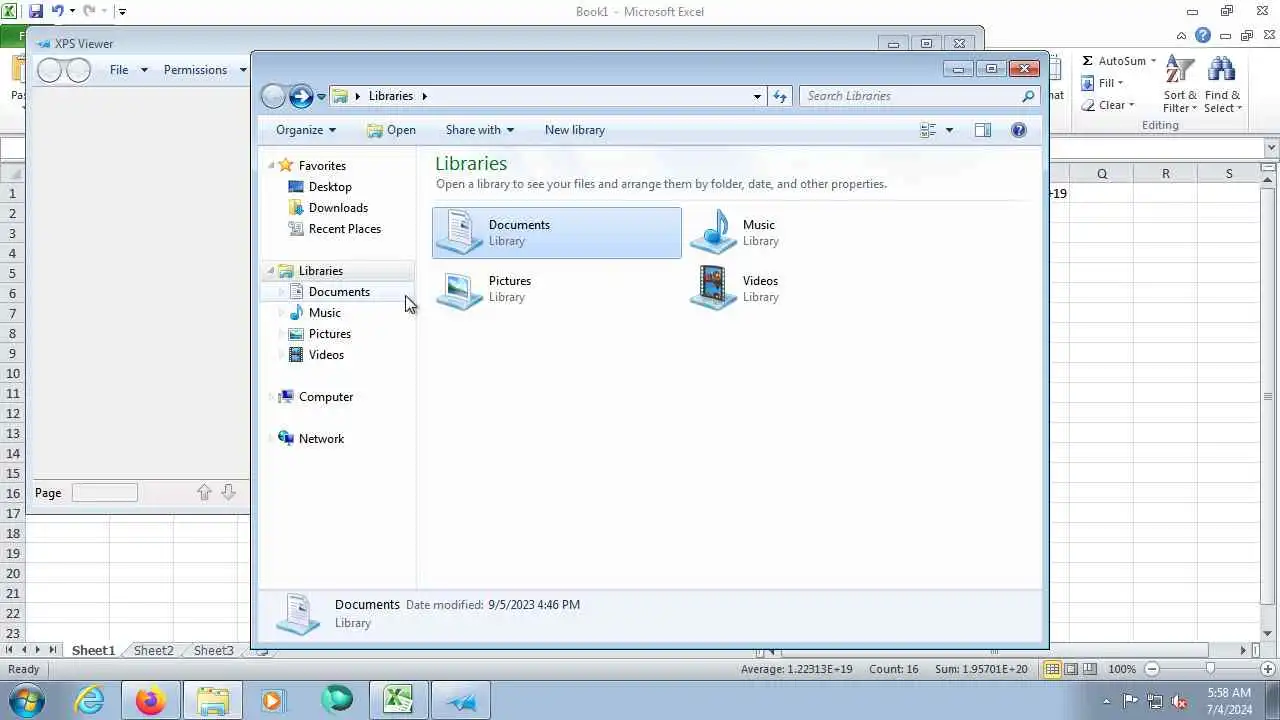Click the Excel zoom slider handle
This screenshot has height=720, width=1280.
pyautogui.click(x=1210, y=669)
